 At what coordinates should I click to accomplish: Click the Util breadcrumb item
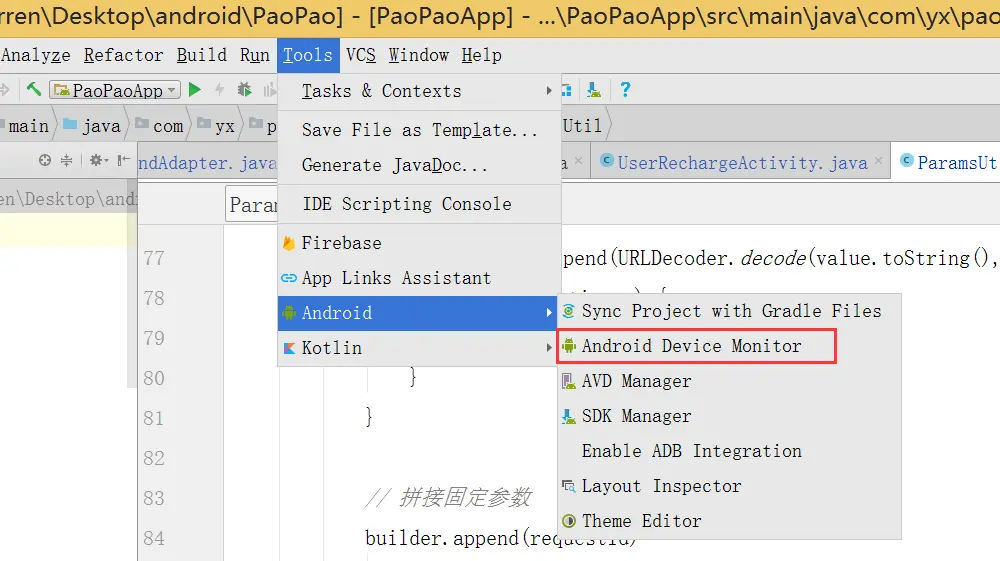point(582,126)
